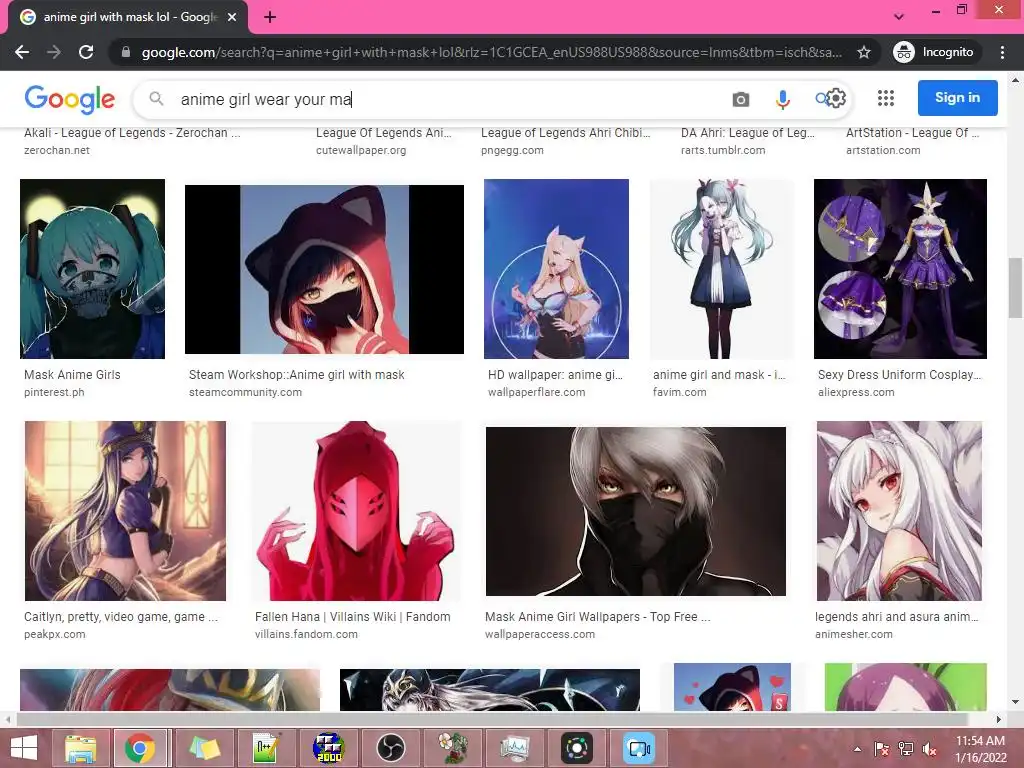Open the Windows Start menu
Viewport: 1024px width, 768px height.
pyautogui.click(x=24, y=748)
